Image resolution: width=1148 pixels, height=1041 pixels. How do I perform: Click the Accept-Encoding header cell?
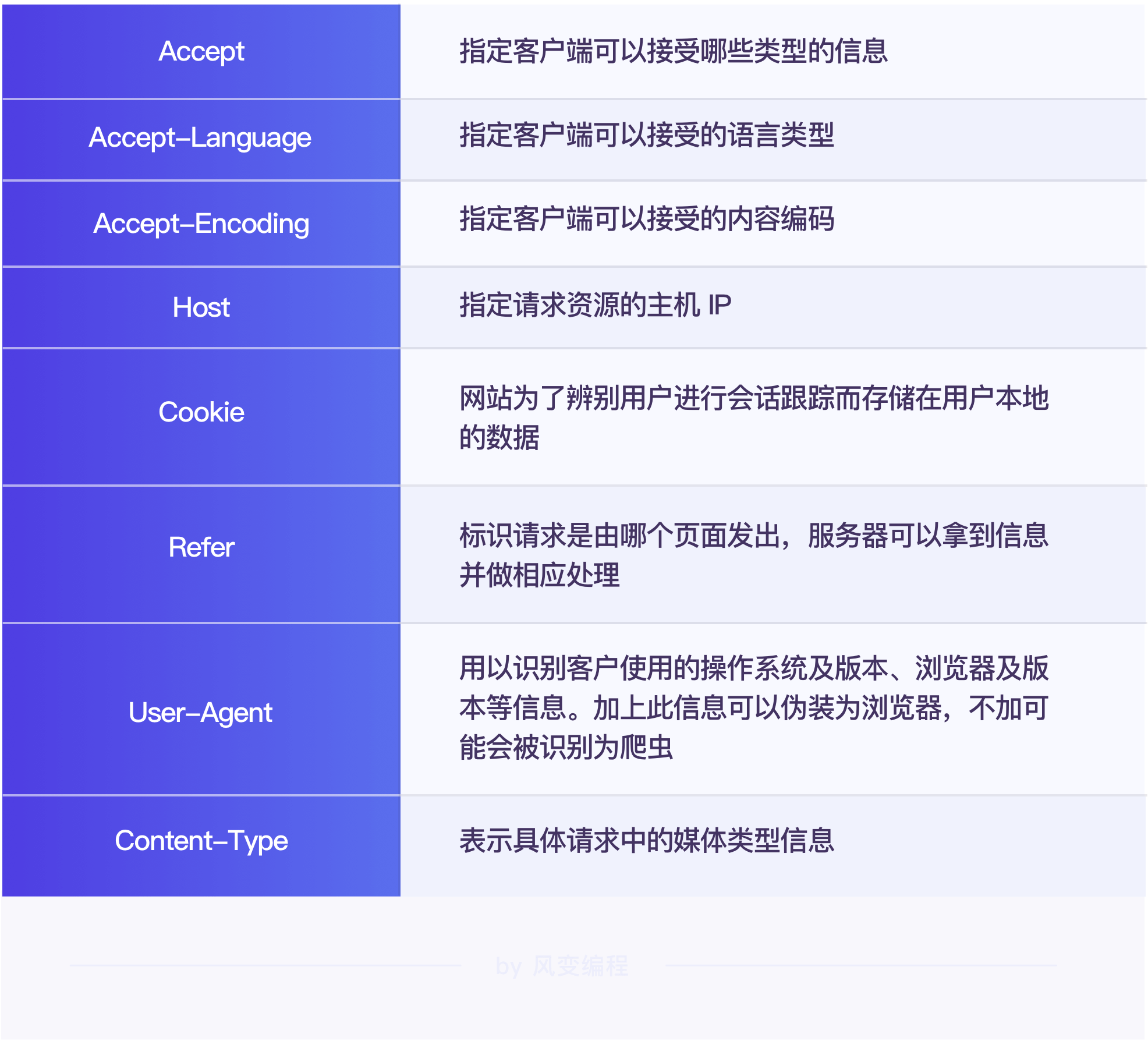tap(201, 224)
